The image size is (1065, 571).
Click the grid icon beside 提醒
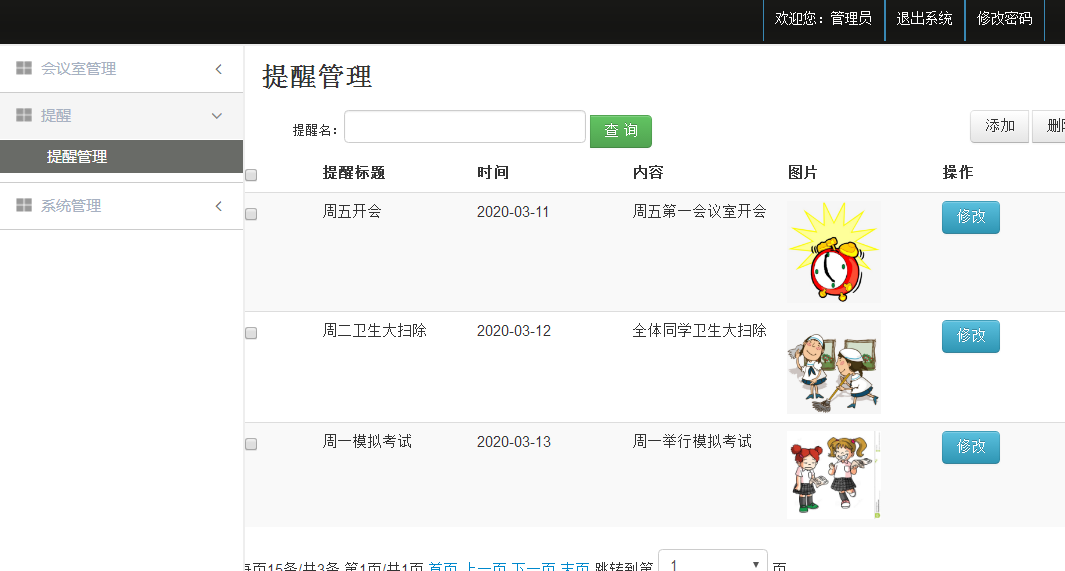coord(24,115)
